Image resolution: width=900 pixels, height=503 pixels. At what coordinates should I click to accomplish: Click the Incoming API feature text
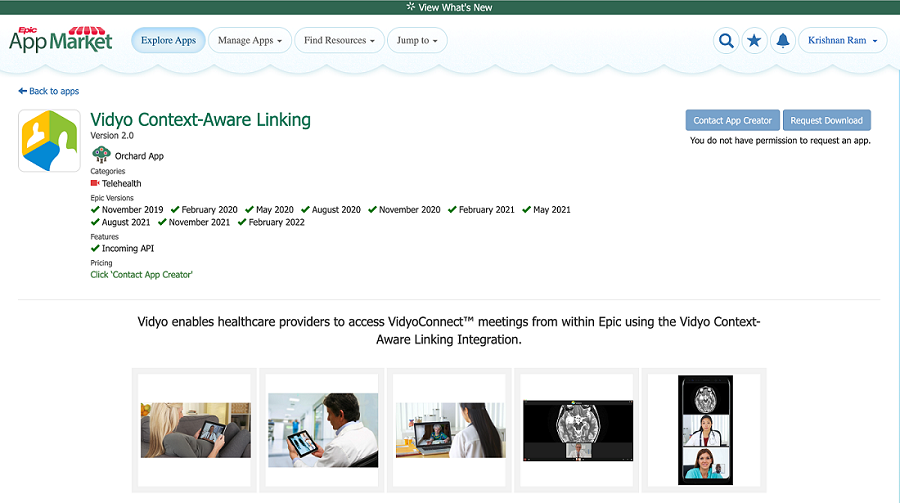coord(128,248)
